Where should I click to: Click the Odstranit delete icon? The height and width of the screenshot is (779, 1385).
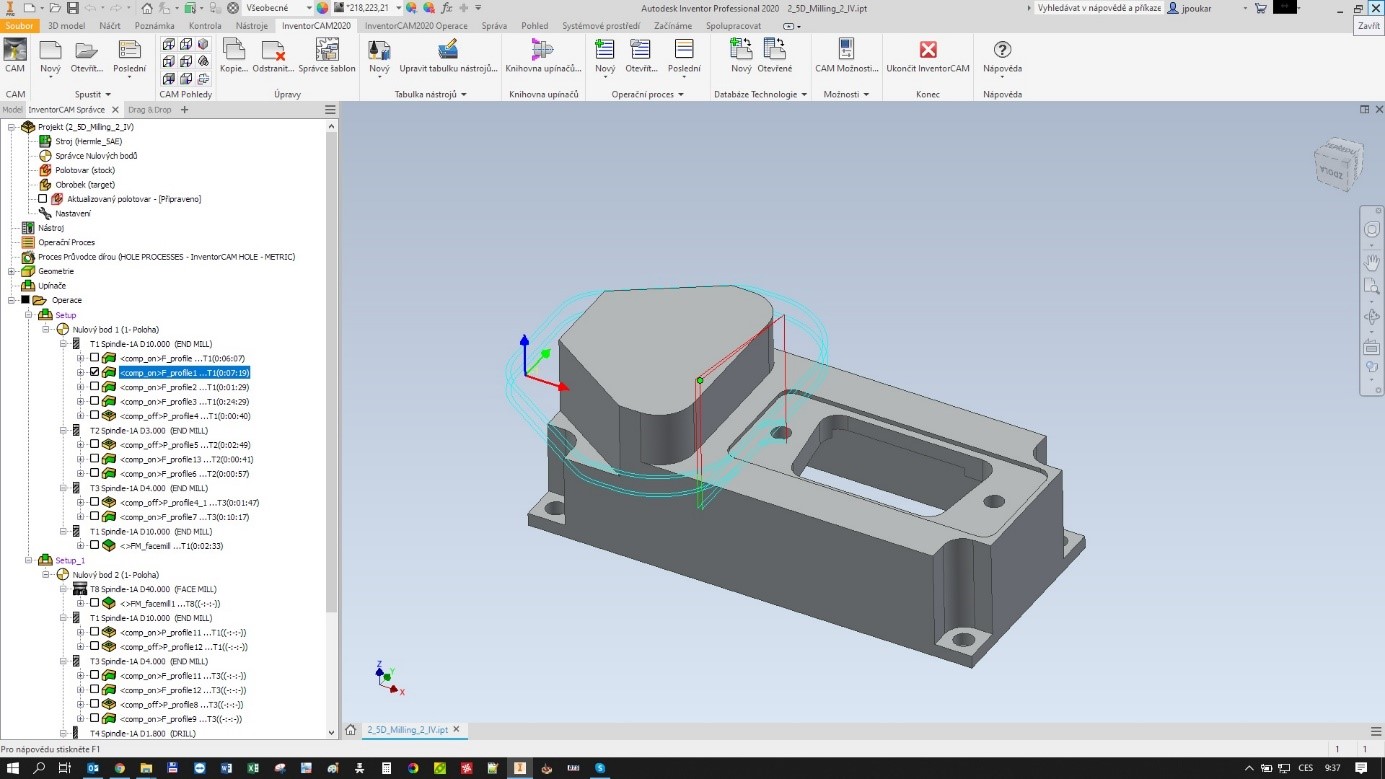pos(274,52)
